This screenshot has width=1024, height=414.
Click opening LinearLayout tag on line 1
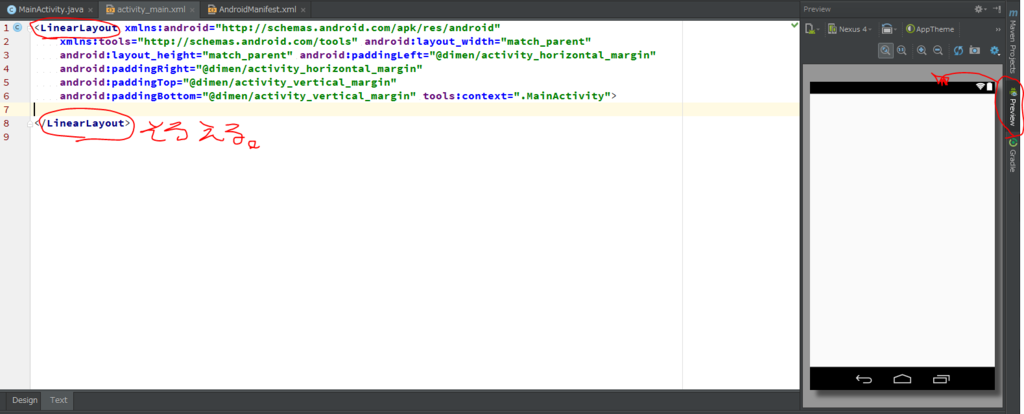[x=79, y=28]
